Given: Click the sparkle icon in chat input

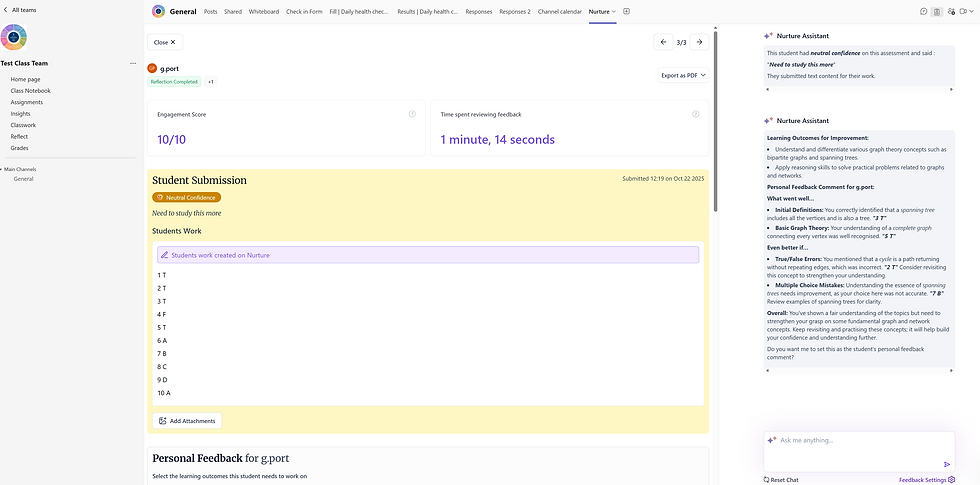Looking at the screenshot, I should coord(771,440).
